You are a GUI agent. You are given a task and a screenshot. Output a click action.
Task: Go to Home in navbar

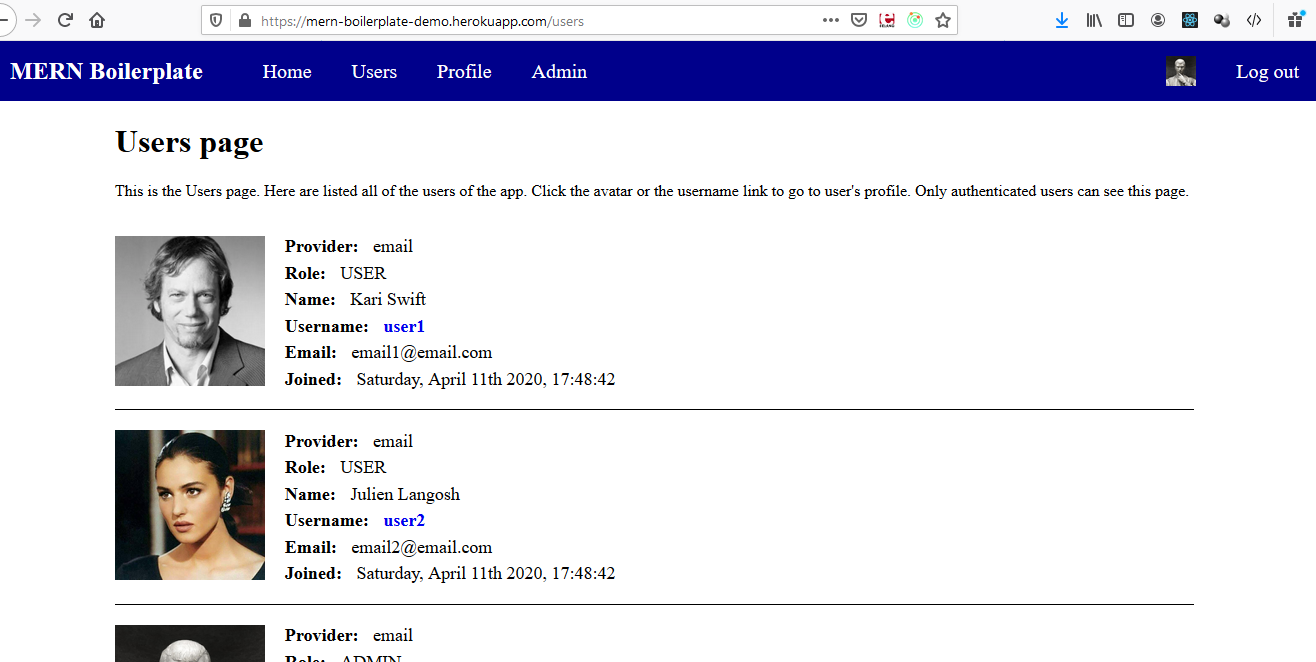[x=287, y=72]
